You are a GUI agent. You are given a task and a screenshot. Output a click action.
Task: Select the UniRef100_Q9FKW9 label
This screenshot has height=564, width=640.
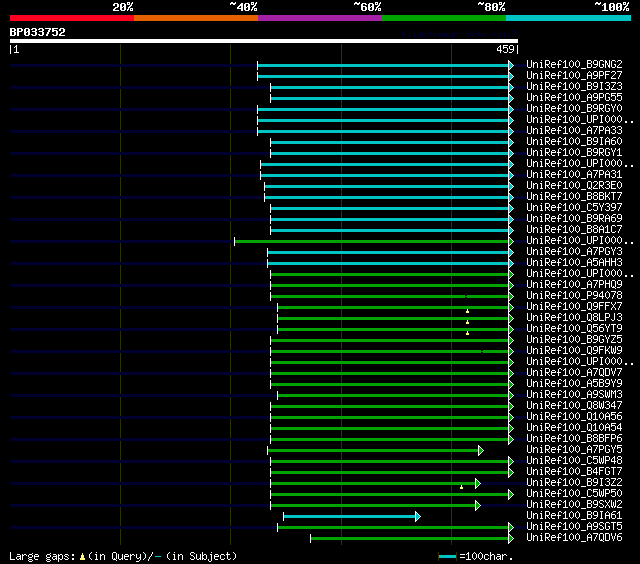pyautogui.click(x=574, y=351)
